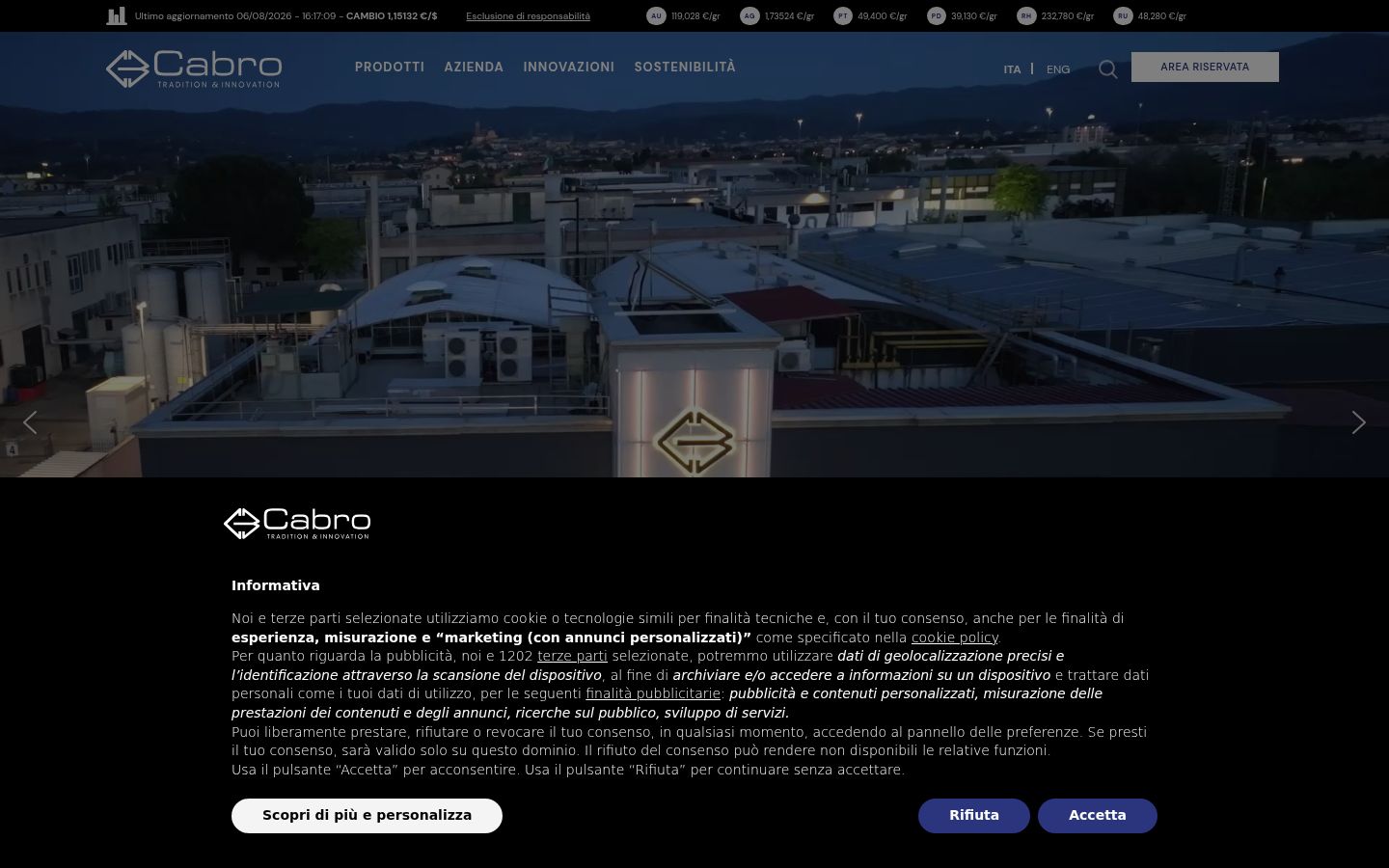Open the Area Riservata button
Image resolution: width=1389 pixels, height=868 pixels.
1205,68
